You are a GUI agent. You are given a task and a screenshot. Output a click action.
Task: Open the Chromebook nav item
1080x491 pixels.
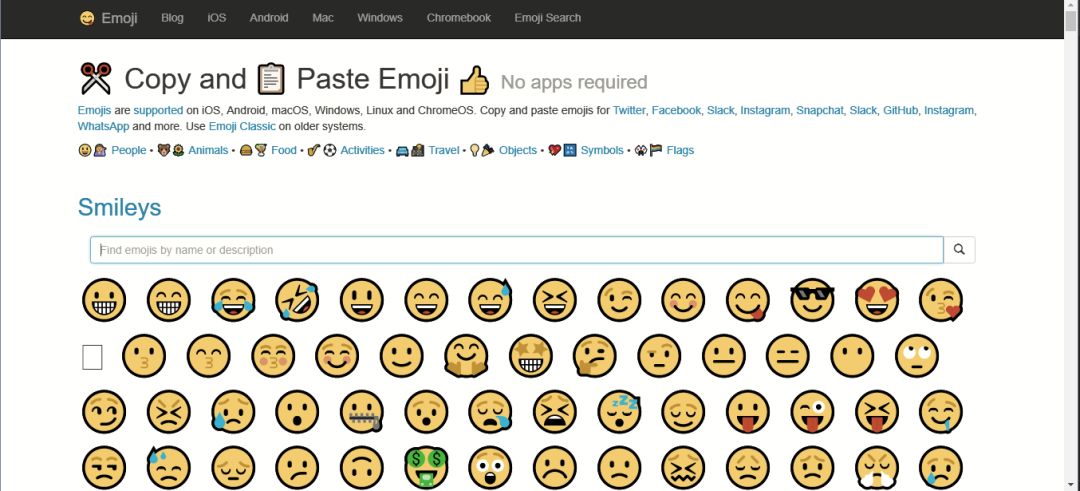pos(459,18)
